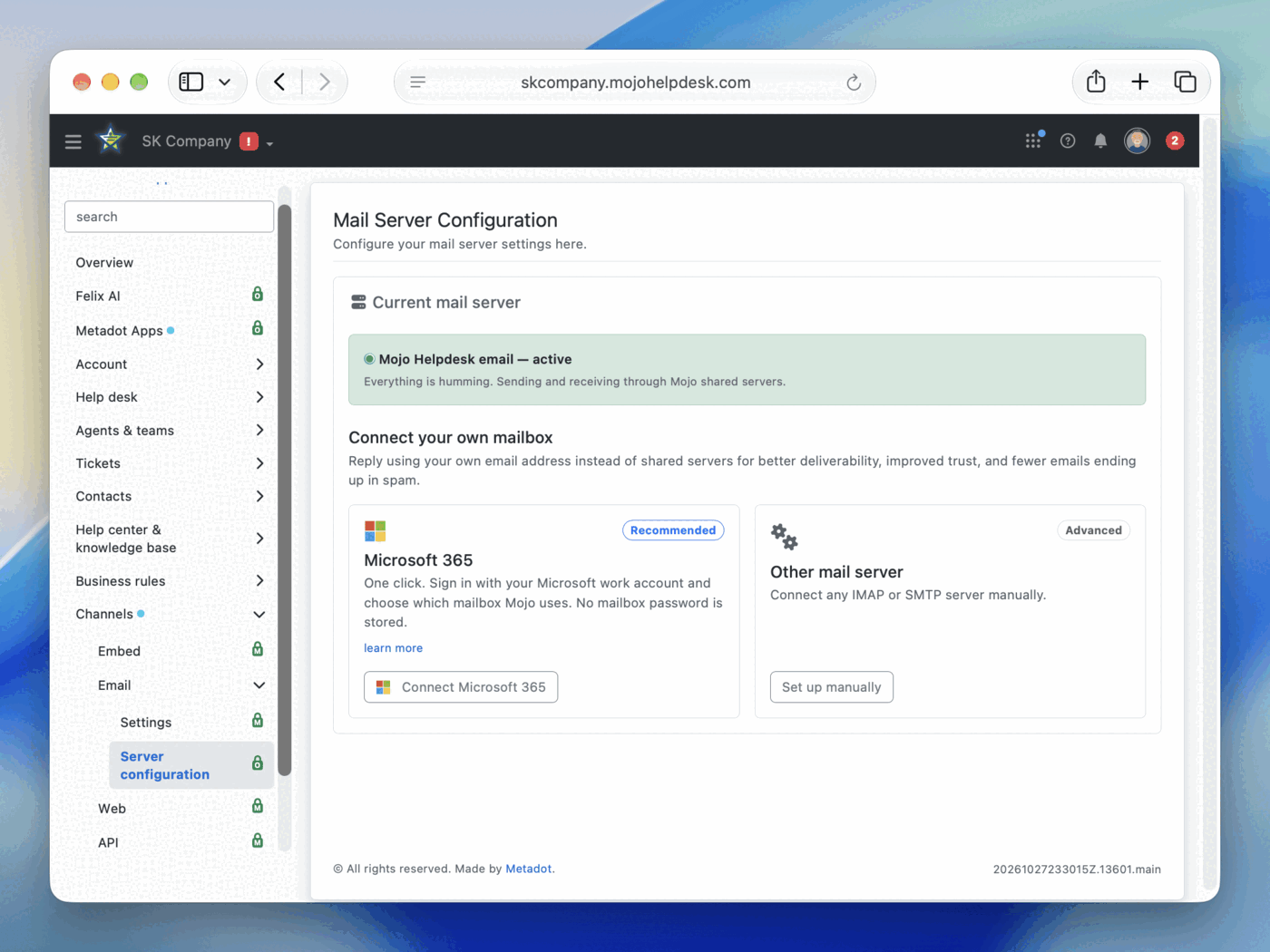Expand the Agents & teams section
Screen dimensions: 1270x952
[x=259, y=430]
